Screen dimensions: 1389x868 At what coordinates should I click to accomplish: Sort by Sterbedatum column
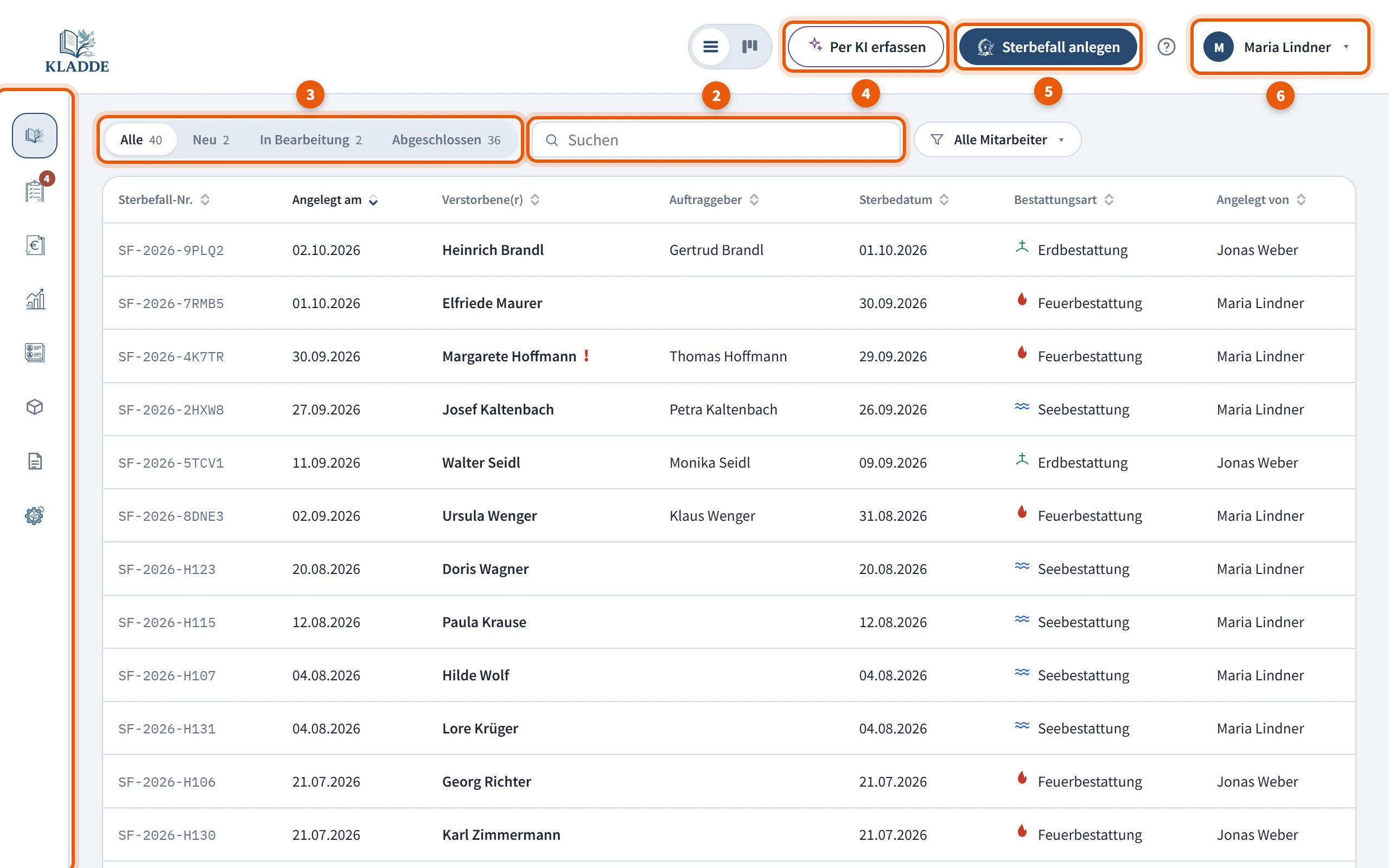point(903,200)
